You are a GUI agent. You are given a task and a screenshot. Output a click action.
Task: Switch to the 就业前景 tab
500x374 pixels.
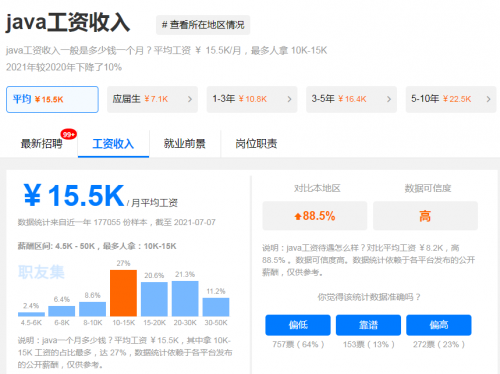pos(185,144)
